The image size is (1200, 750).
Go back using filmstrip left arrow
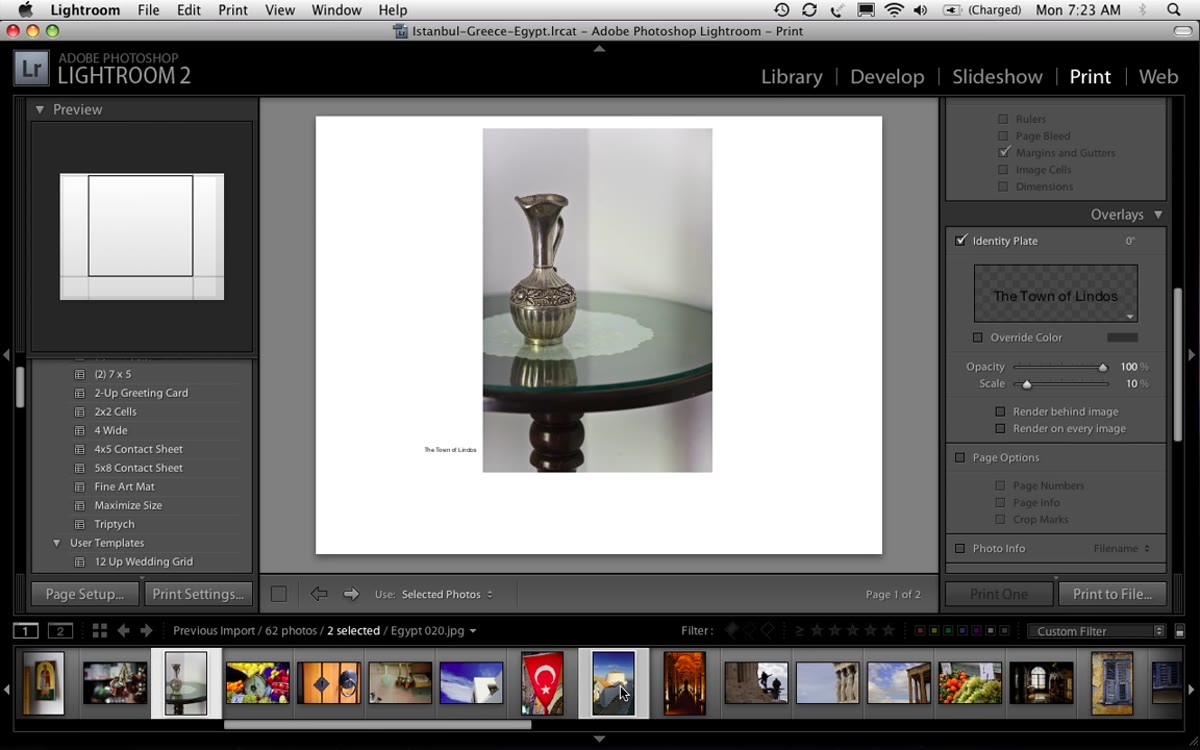click(124, 631)
